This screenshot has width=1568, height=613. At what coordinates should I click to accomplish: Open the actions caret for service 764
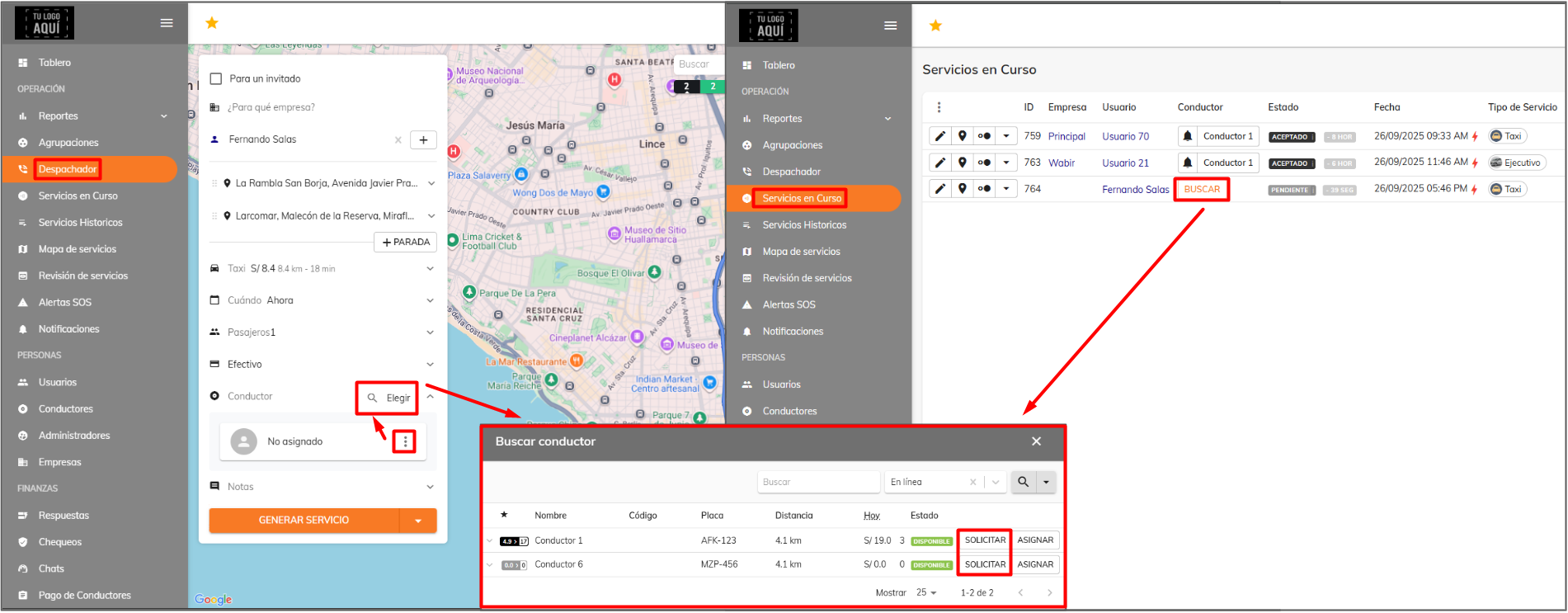(1006, 189)
